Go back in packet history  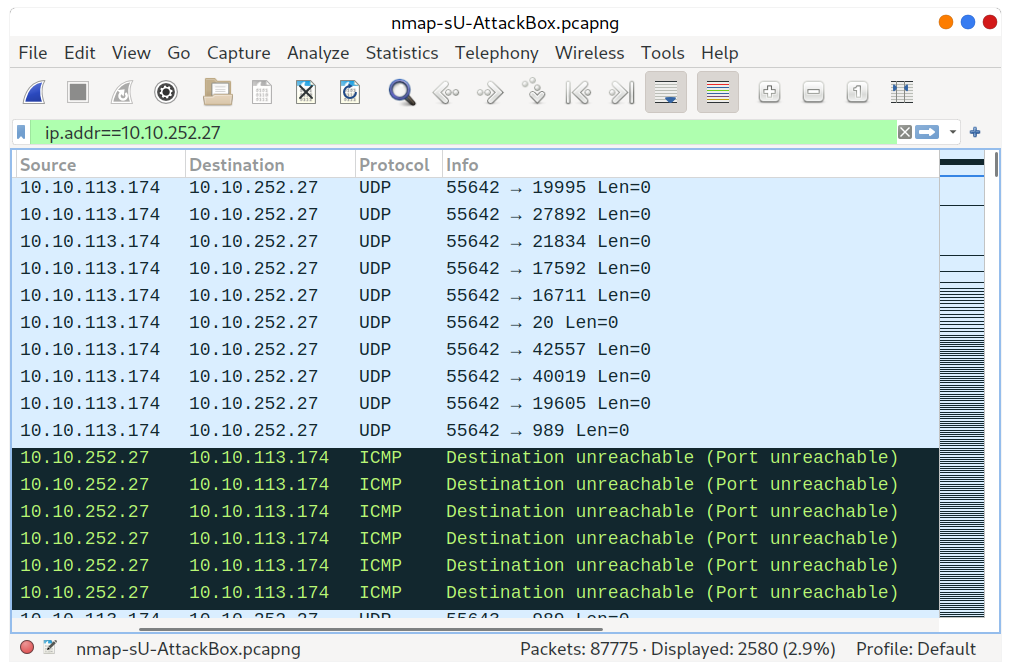(446, 93)
